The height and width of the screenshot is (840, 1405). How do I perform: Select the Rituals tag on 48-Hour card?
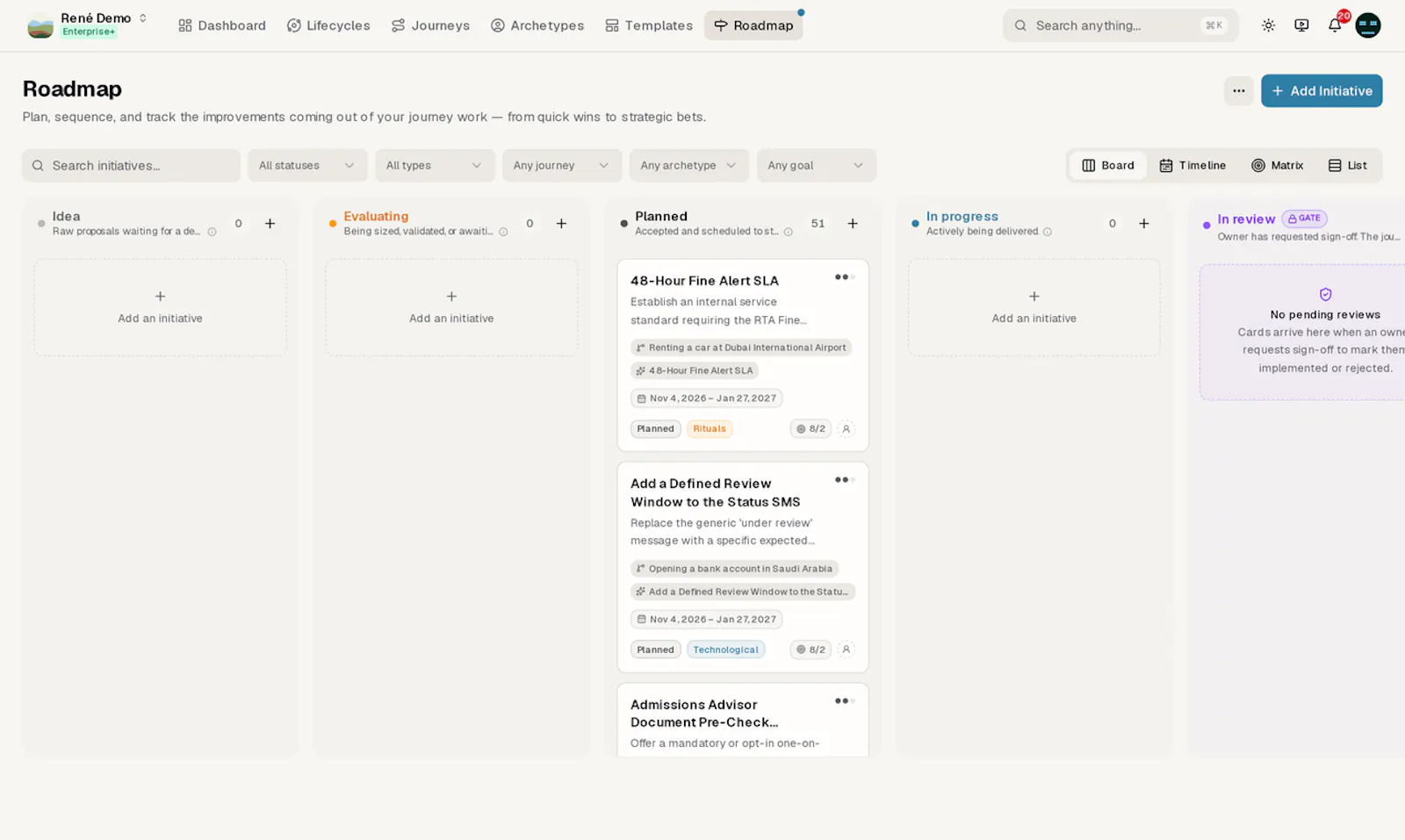pos(710,429)
